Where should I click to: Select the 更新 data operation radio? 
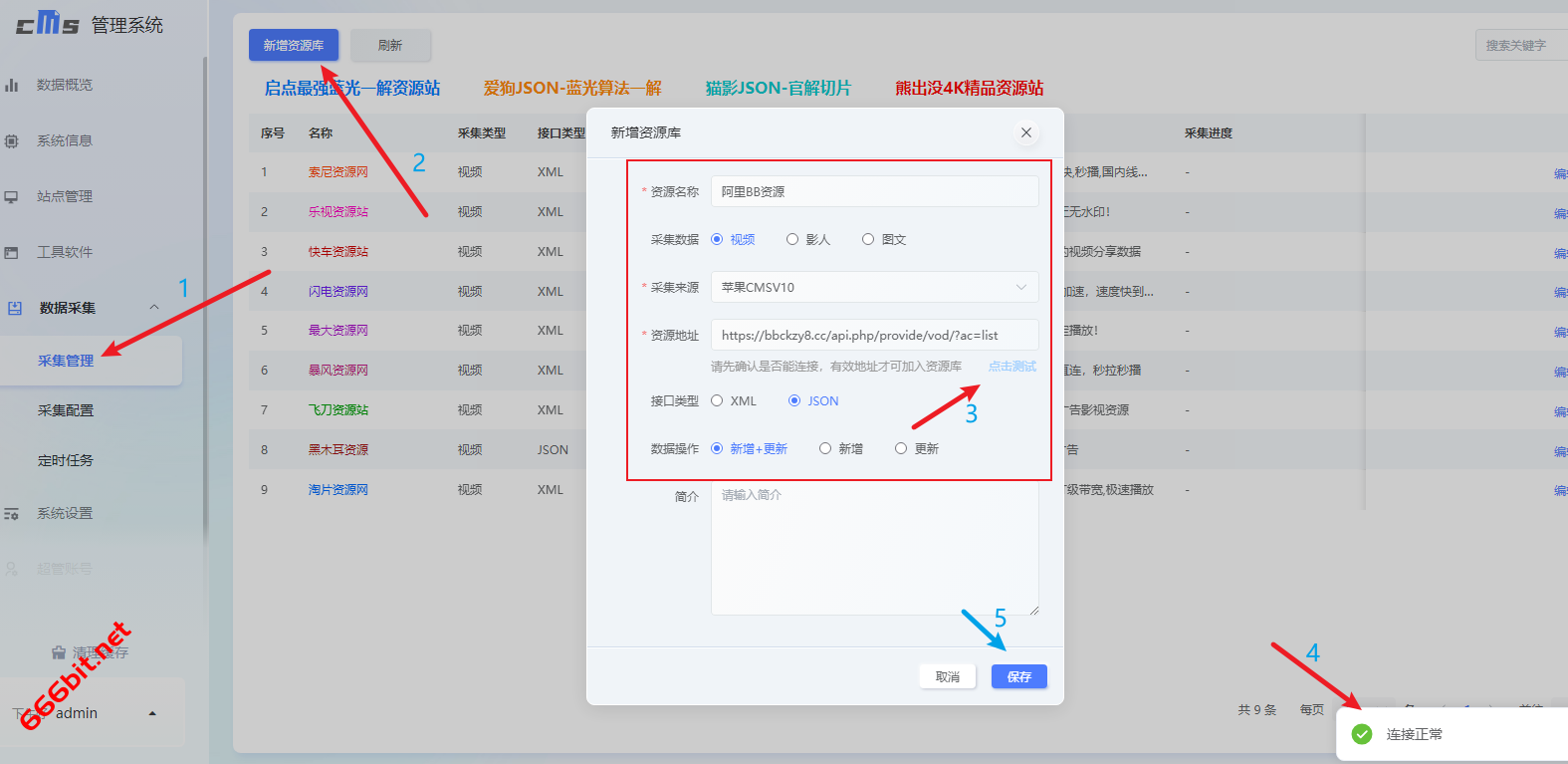tap(901, 448)
